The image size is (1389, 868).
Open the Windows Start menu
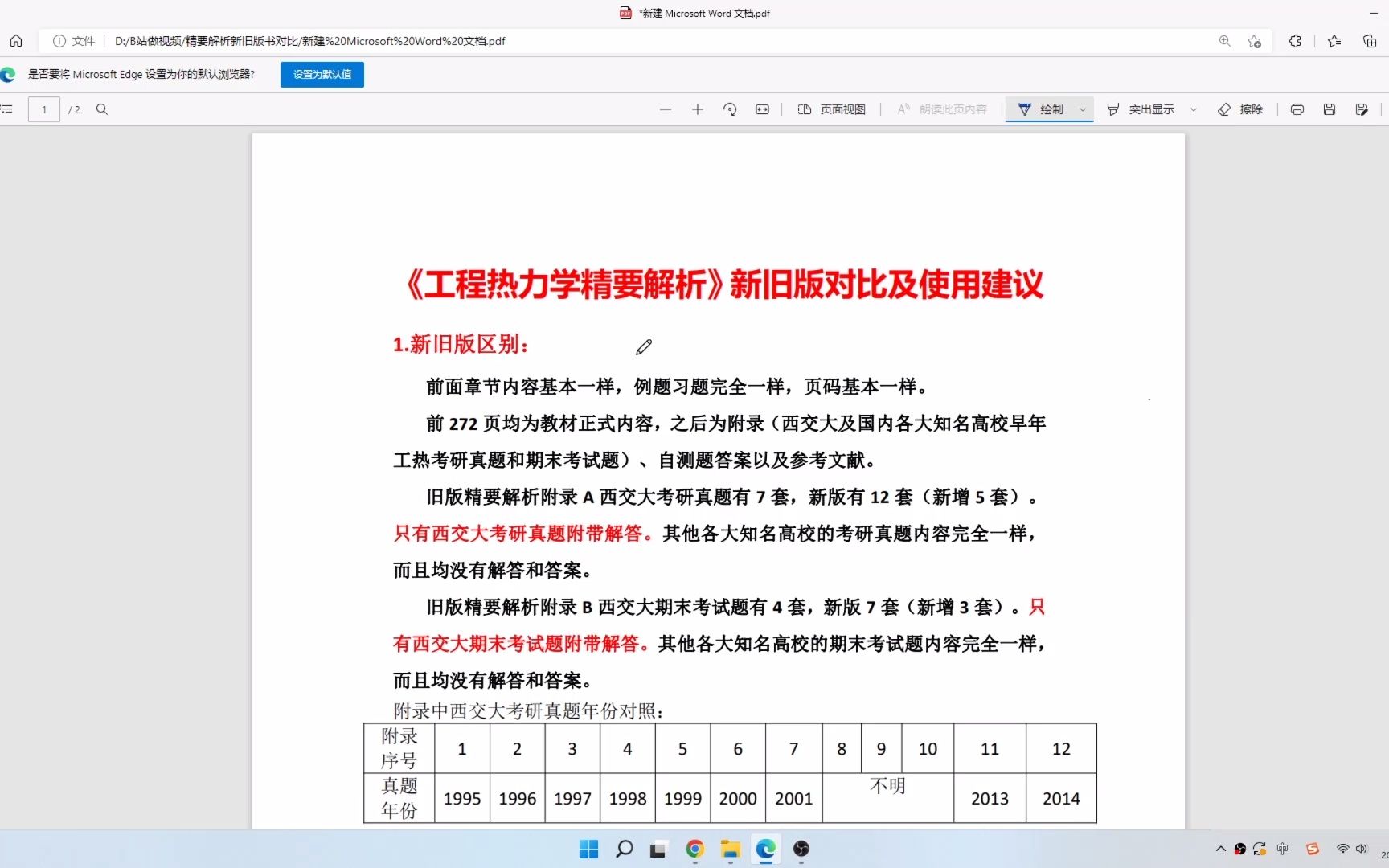pos(588,849)
